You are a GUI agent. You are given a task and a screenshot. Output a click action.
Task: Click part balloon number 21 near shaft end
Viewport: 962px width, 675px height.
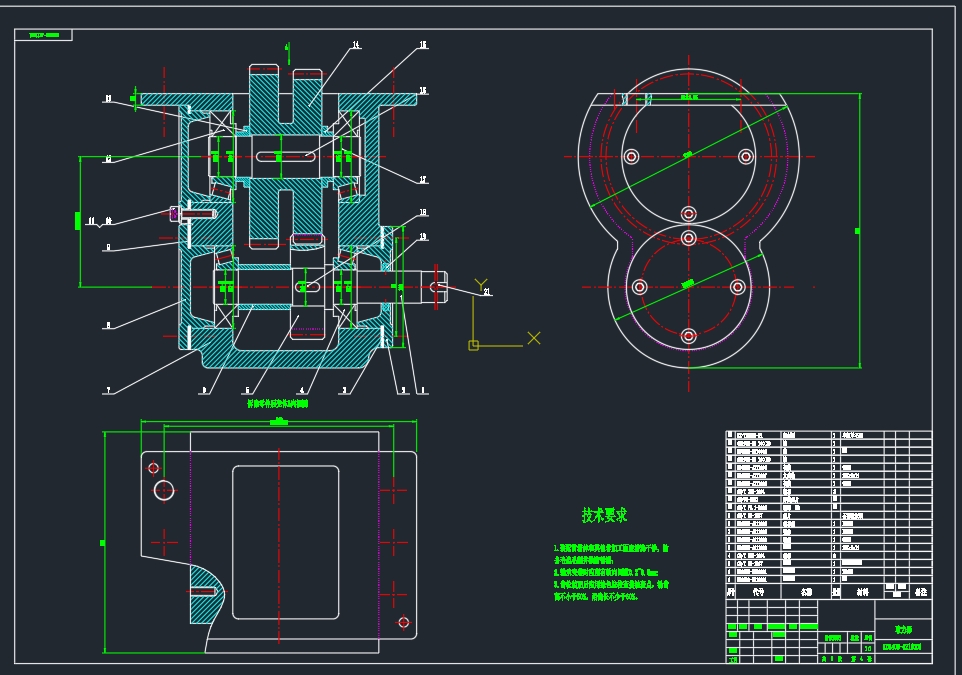coord(487,291)
